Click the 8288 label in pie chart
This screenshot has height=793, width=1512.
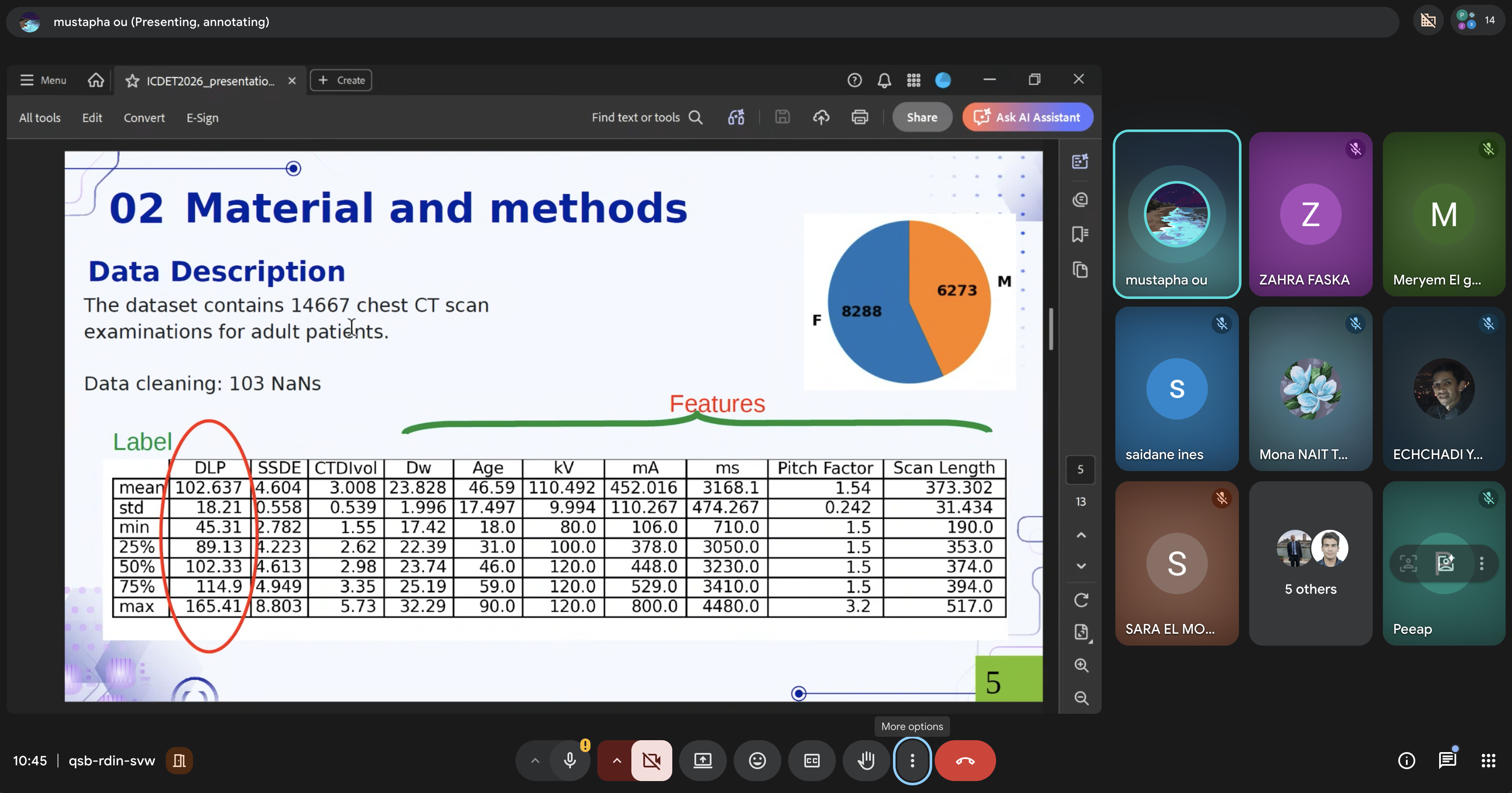point(861,311)
